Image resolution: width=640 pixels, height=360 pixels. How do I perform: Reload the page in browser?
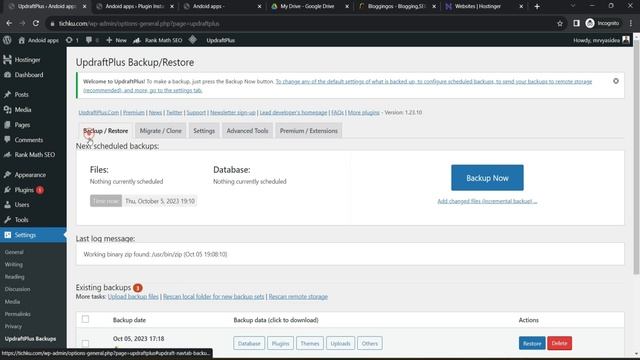coord(36,24)
